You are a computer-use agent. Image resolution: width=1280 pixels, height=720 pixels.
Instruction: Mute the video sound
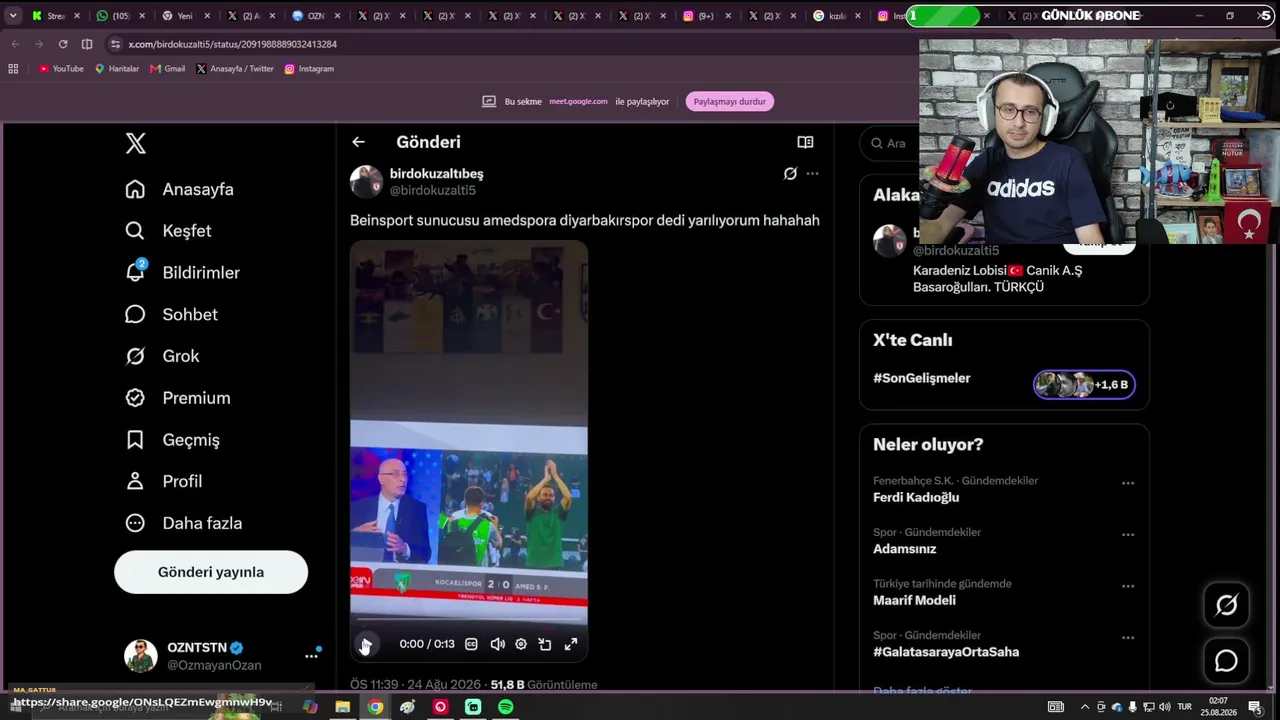(497, 645)
